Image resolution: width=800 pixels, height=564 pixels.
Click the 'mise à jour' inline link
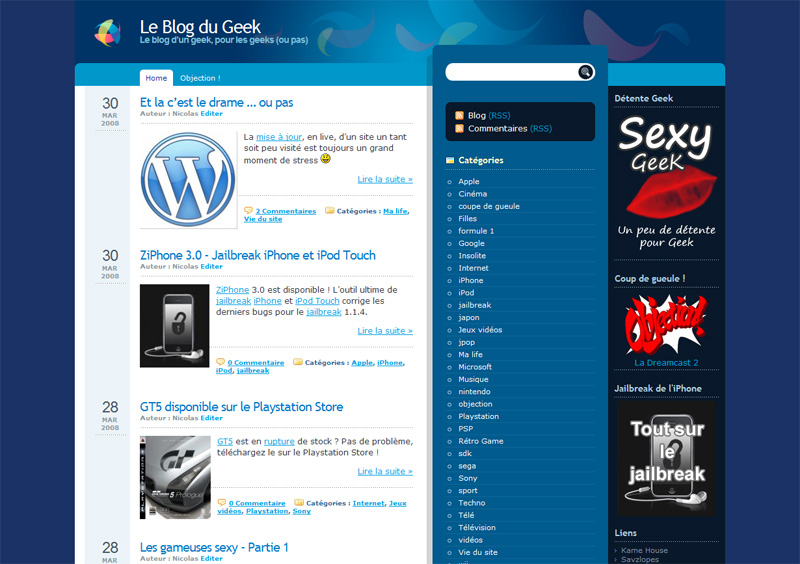point(279,137)
